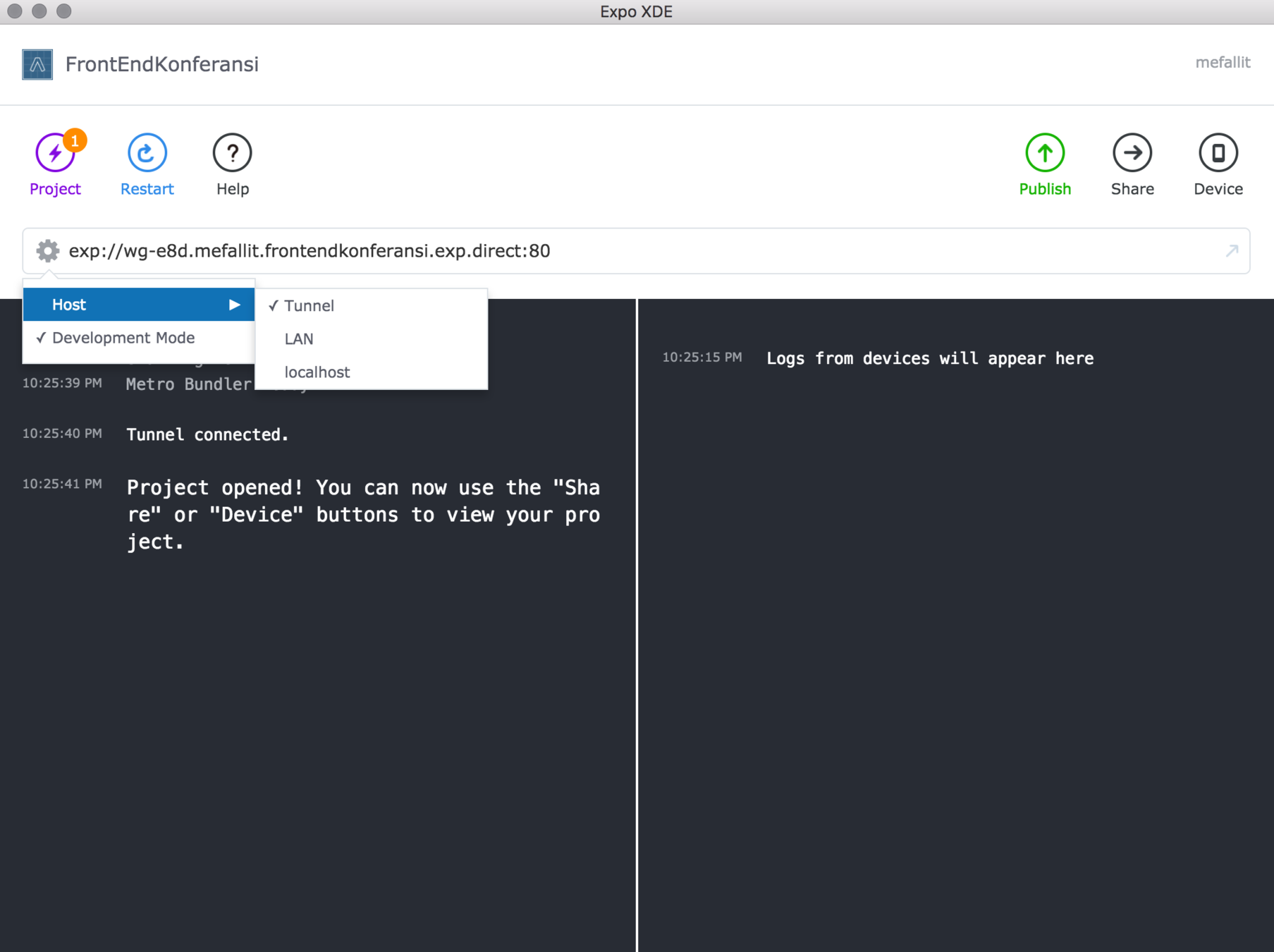Click the 10:25:40 PM timestamp

tap(62, 433)
